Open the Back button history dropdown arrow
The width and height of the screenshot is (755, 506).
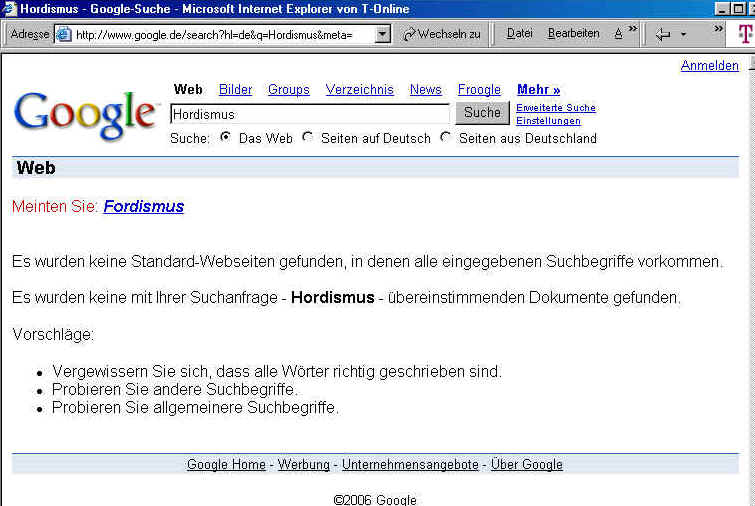coord(683,35)
